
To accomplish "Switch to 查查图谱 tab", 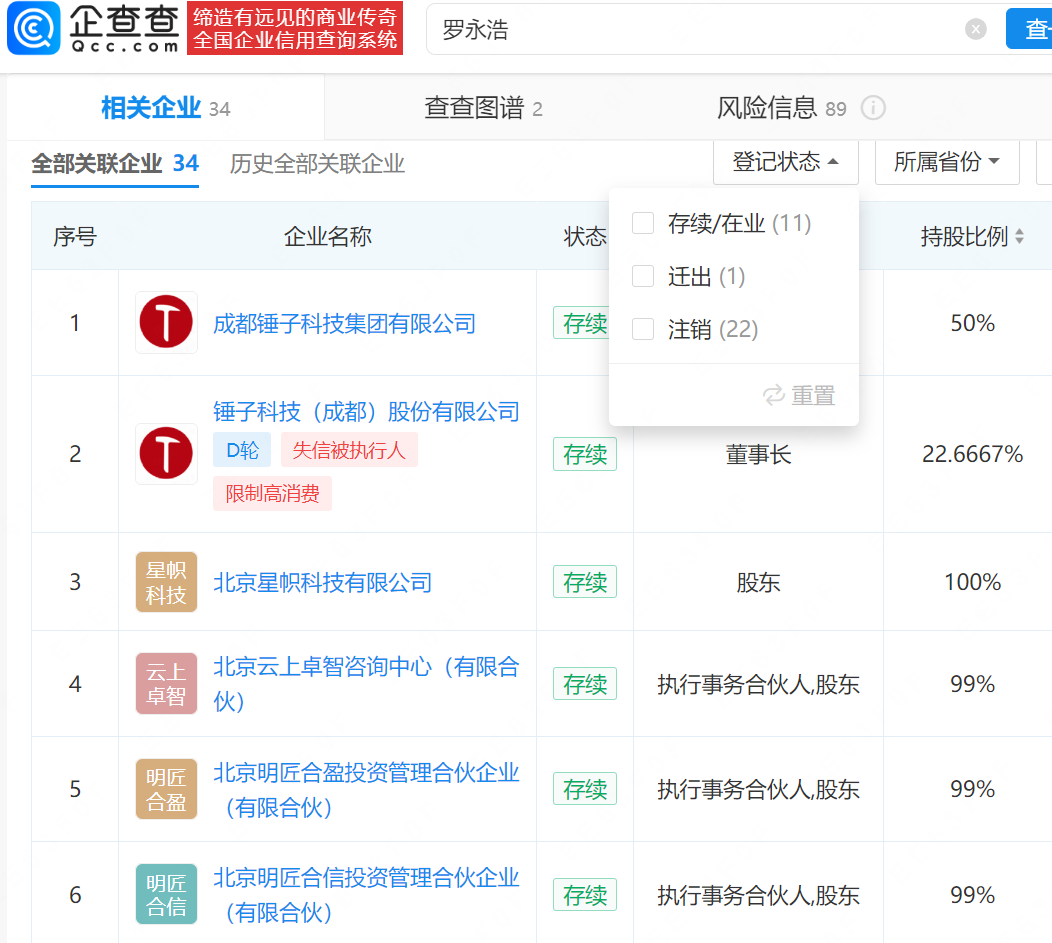I will click(483, 108).
